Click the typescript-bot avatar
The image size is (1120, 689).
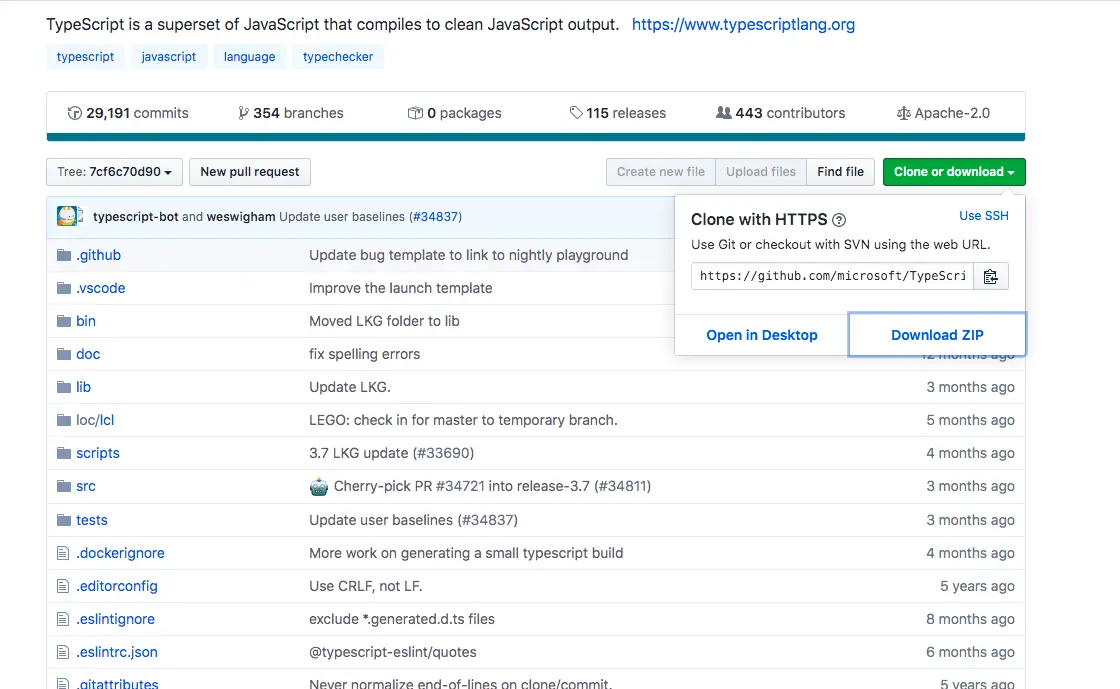pyautogui.click(x=68, y=216)
